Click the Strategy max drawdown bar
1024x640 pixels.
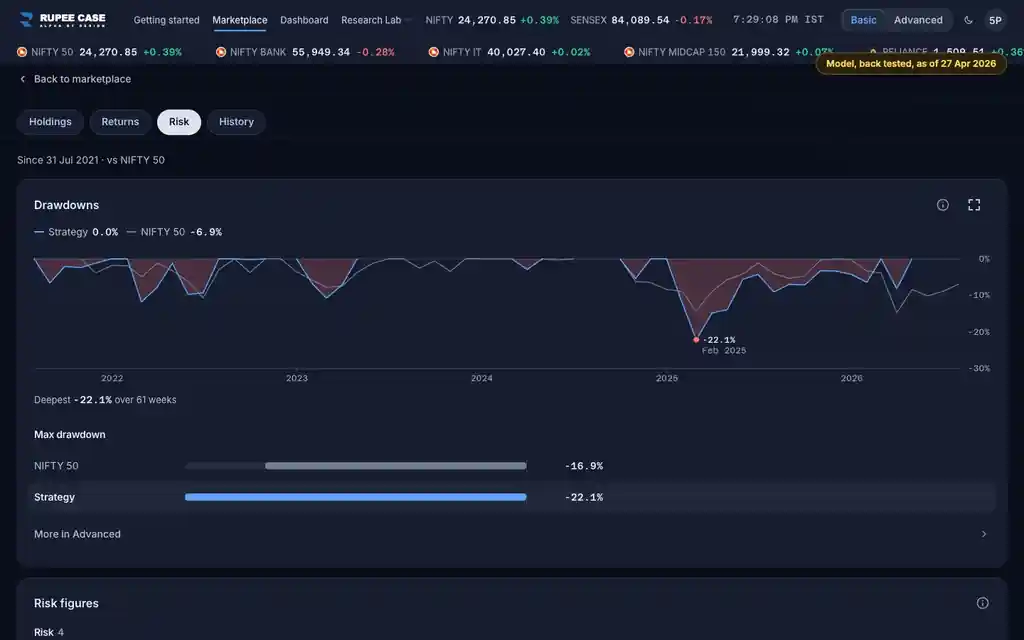coord(356,497)
